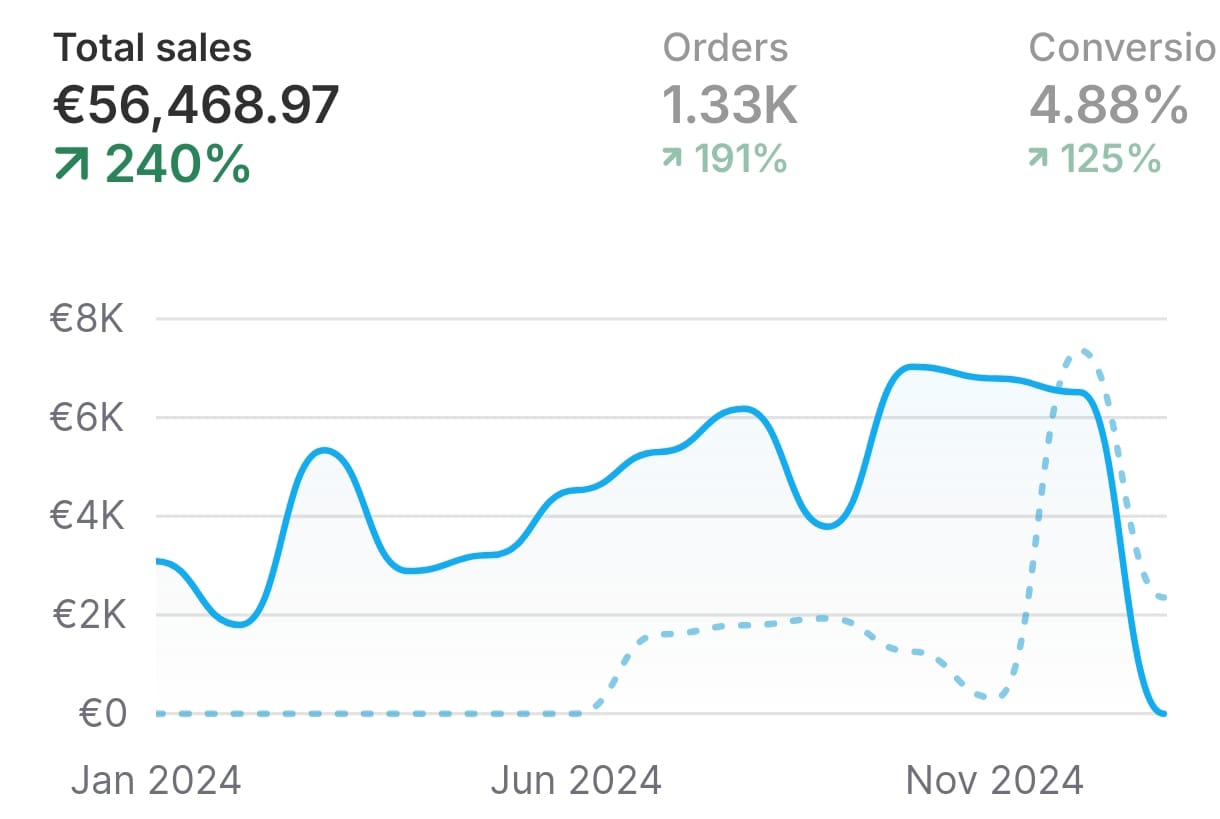Click the €56,468.97 total sales figure
The width and height of the screenshot is (1220, 819).
click(x=196, y=105)
